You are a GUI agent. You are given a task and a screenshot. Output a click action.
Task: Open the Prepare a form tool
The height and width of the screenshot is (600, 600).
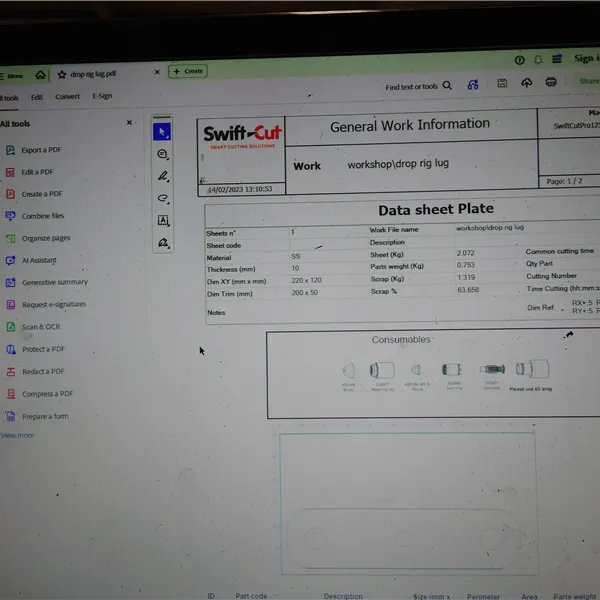pos(37,416)
